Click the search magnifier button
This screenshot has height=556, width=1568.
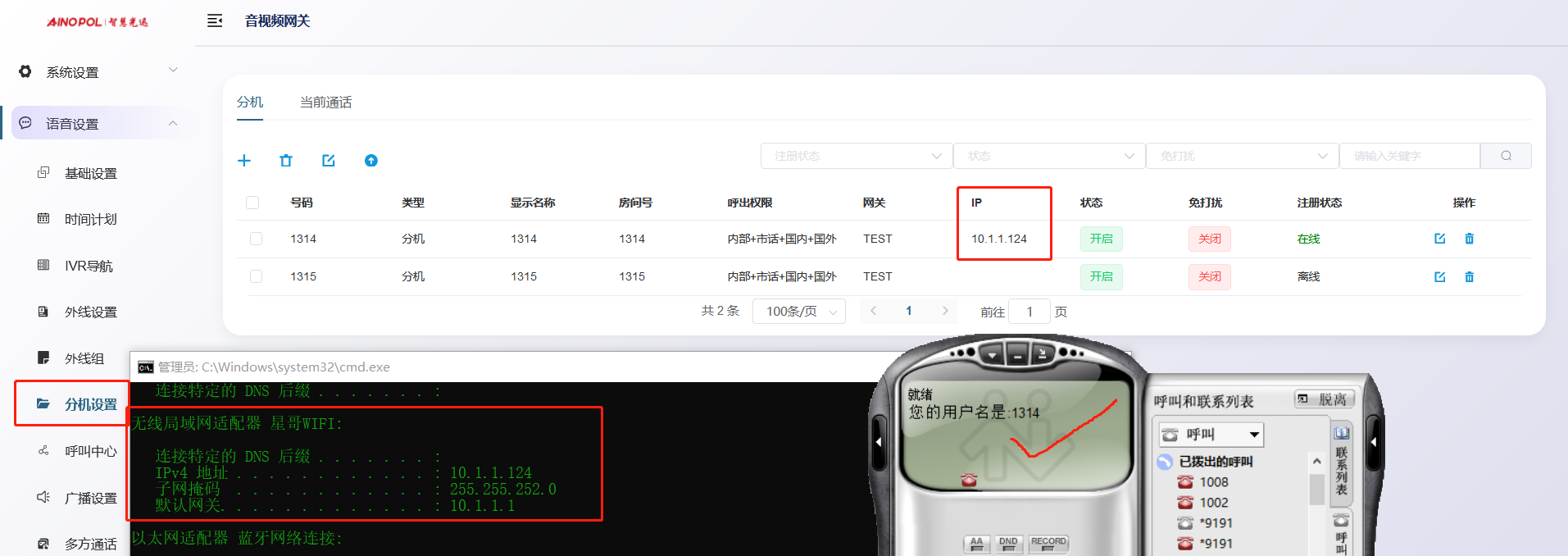(x=1506, y=156)
